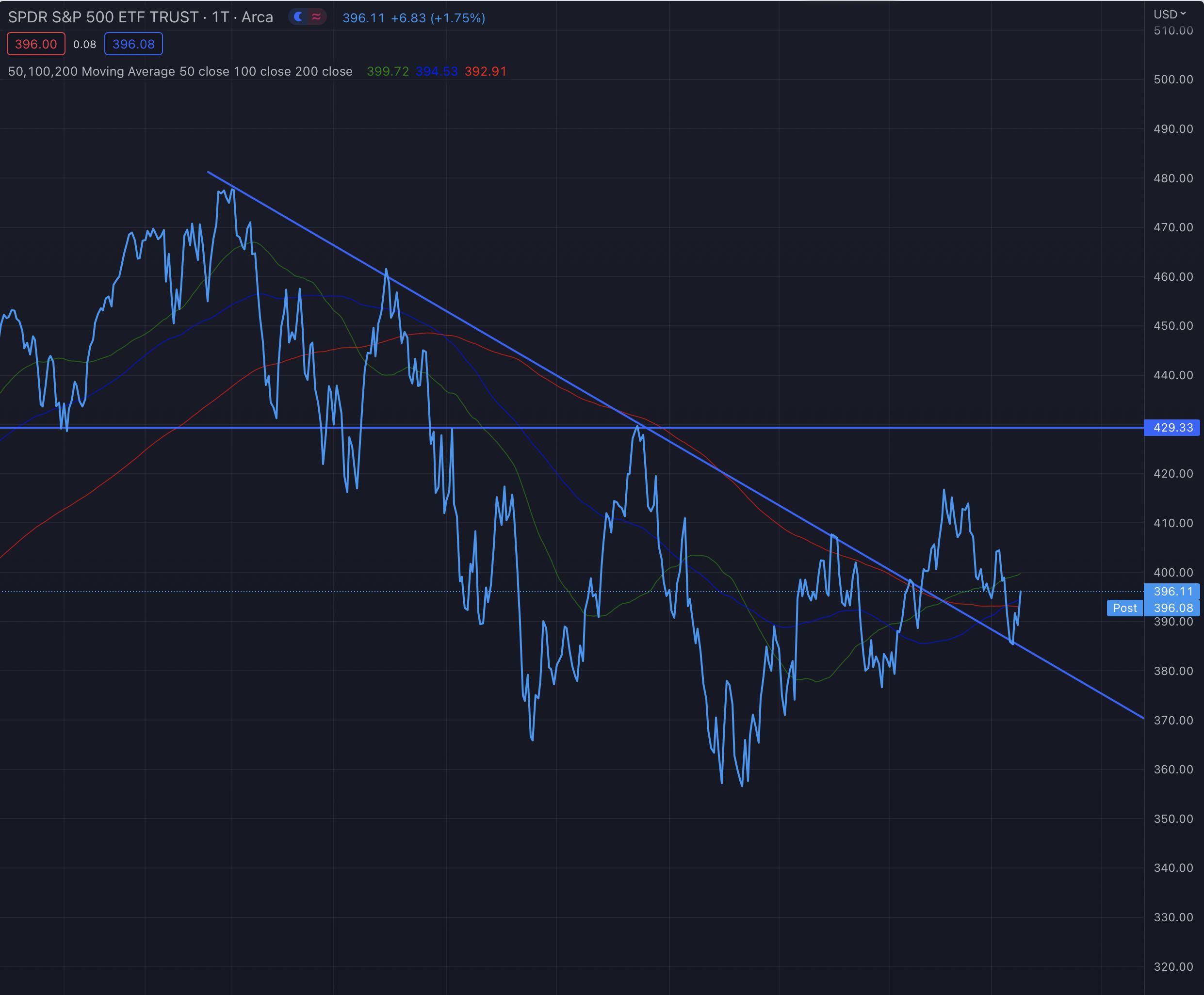Select the horizontal line at 429.33
The image size is (1204, 995).
click(860, 428)
